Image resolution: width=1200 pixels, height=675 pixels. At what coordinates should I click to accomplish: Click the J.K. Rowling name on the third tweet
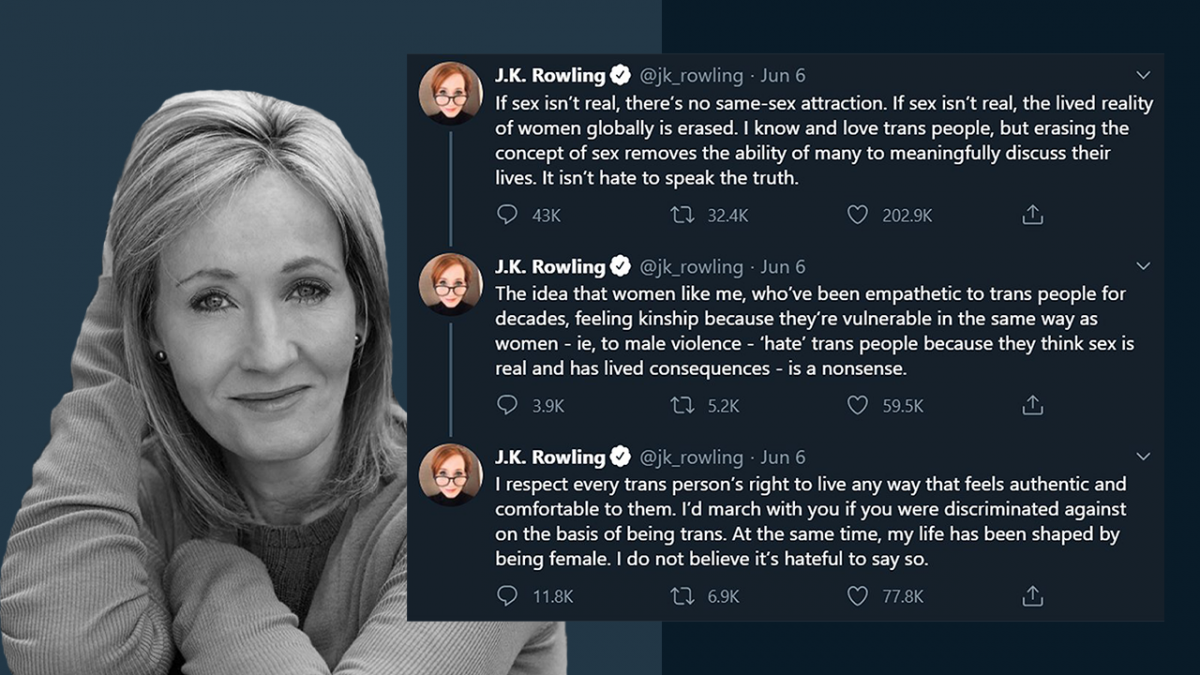pos(550,457)
